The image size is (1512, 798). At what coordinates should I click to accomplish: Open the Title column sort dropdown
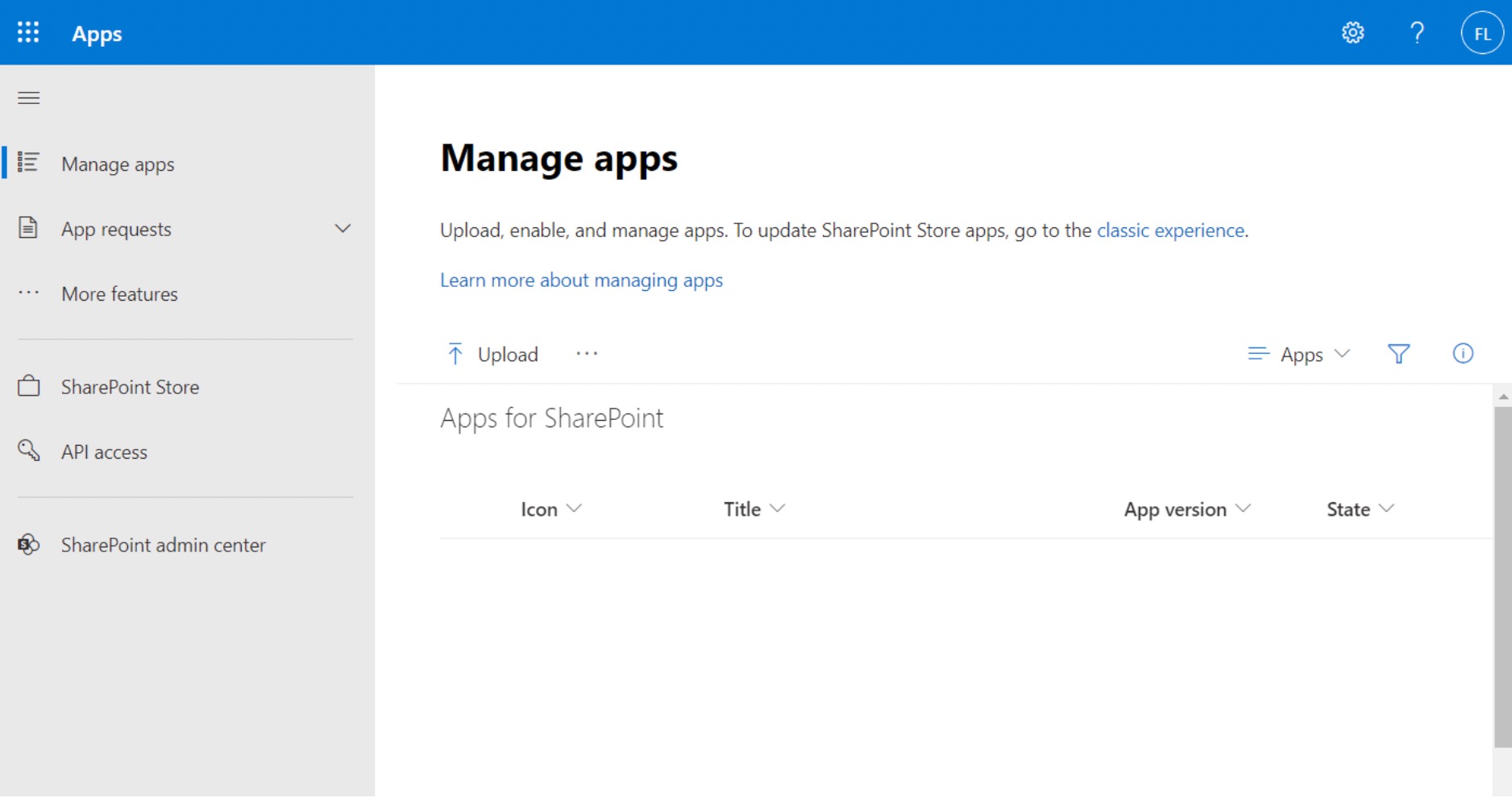click(x=753, y=509)
